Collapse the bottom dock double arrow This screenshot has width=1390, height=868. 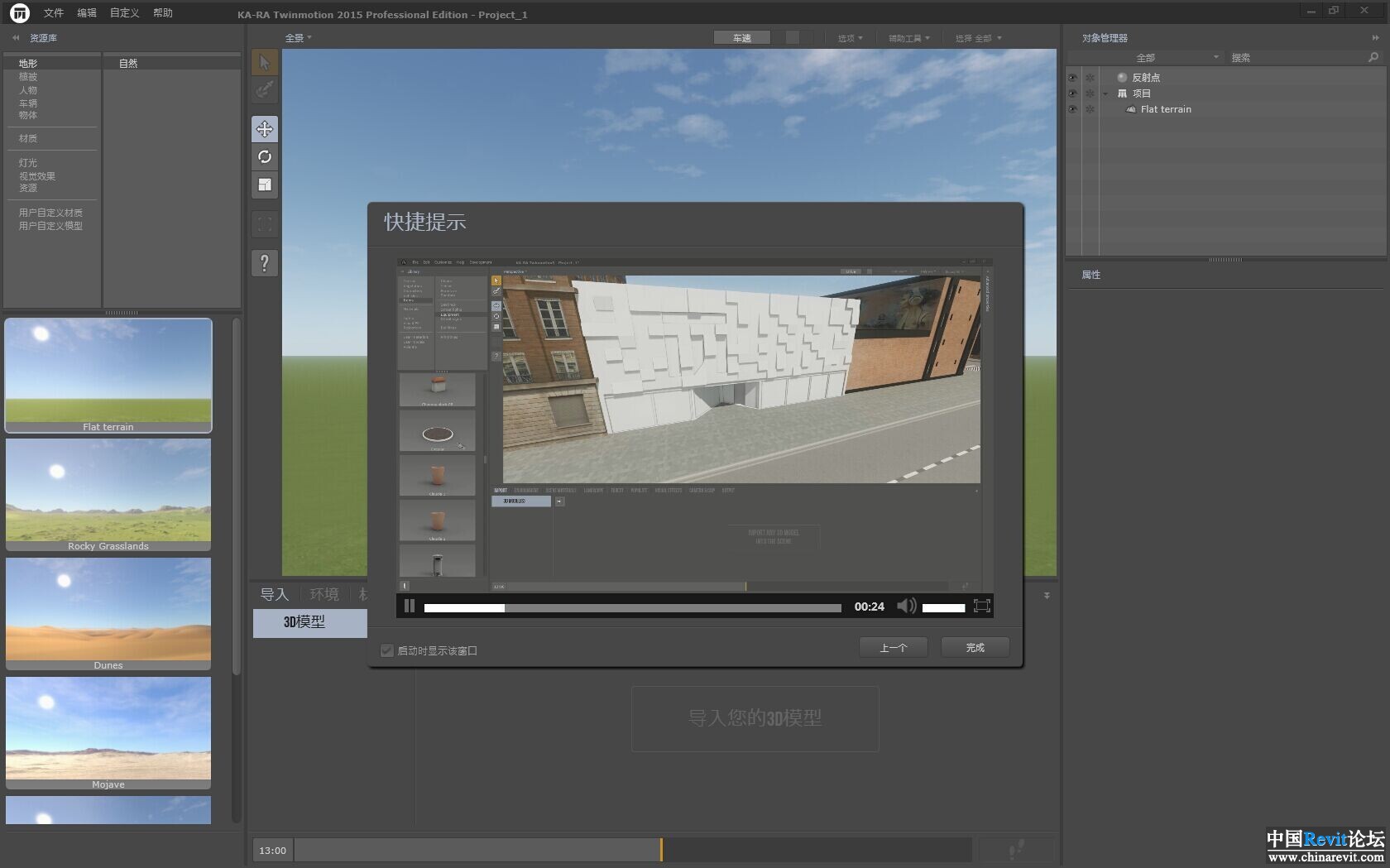point(1047,596)
